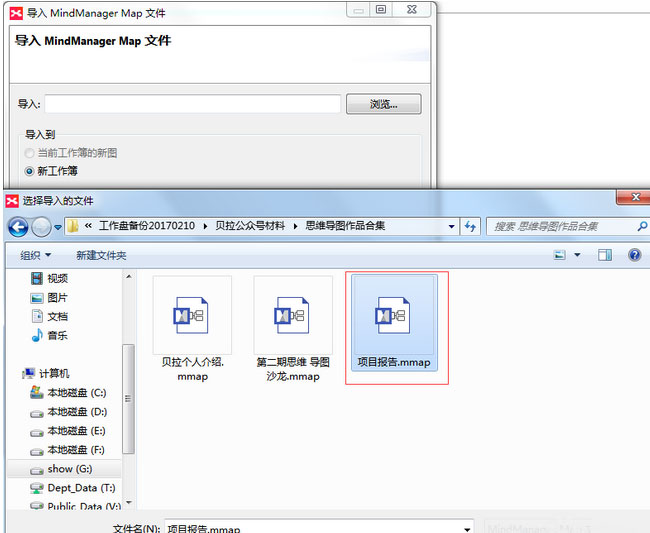Click the search 思维导图作品合集 box

click(x=561, y=226)
